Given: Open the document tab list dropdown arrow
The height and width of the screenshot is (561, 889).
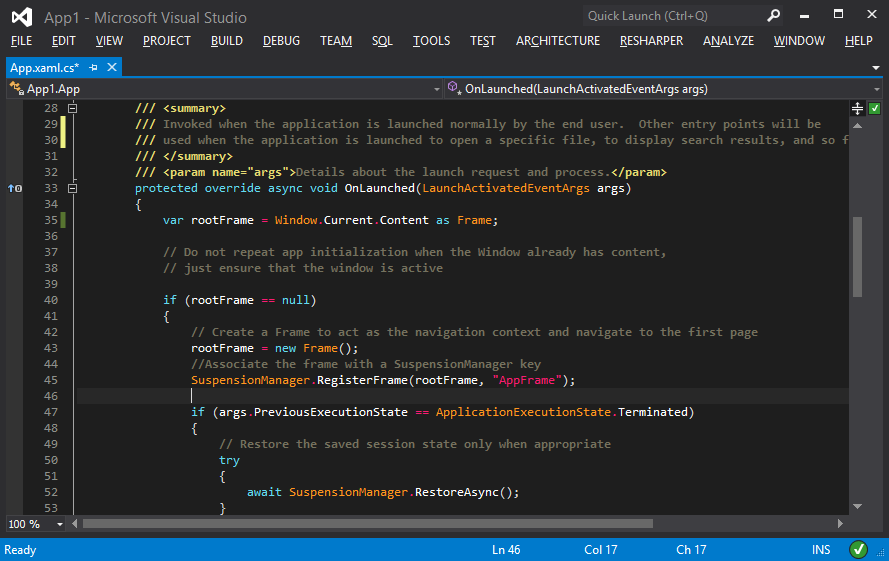Looking at the screenshot, I should tap(876, 68).
